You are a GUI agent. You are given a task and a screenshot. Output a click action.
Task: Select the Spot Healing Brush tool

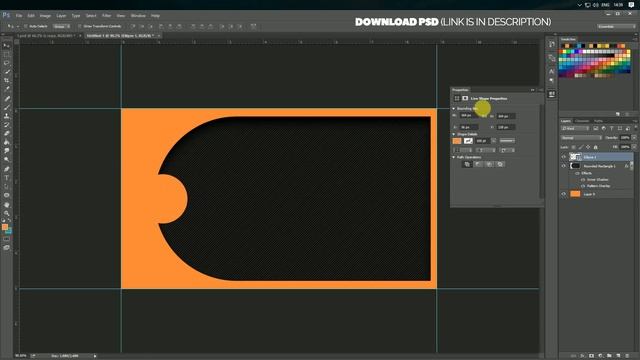click(7, 98)
